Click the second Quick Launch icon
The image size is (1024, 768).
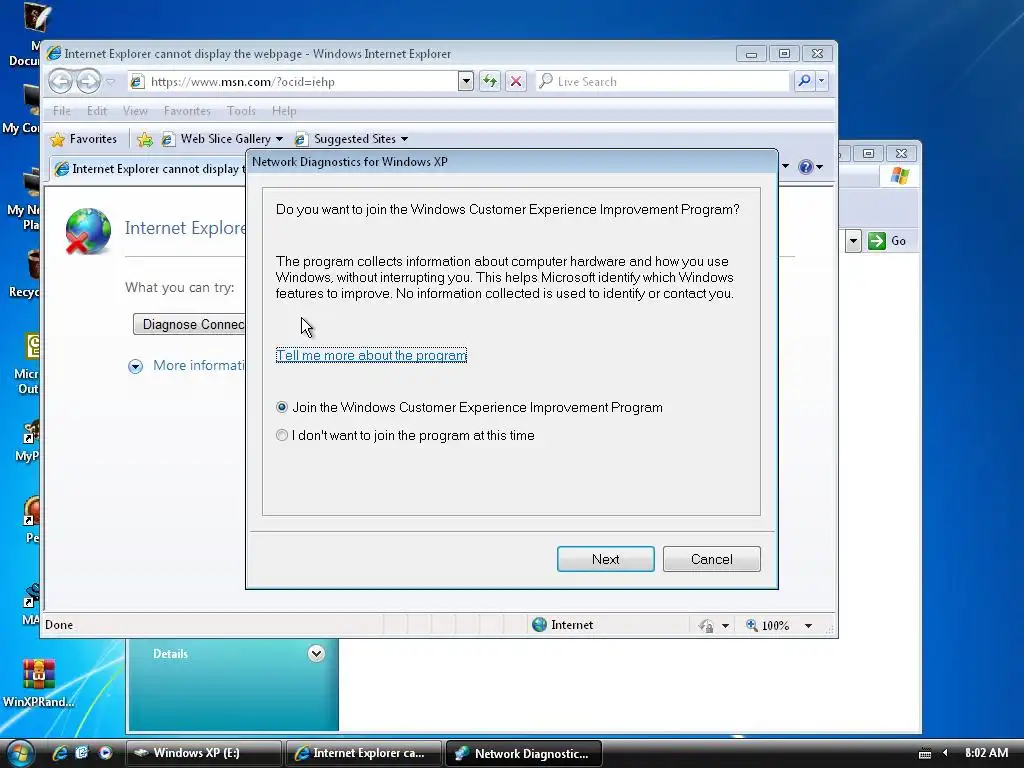[82, 752]
